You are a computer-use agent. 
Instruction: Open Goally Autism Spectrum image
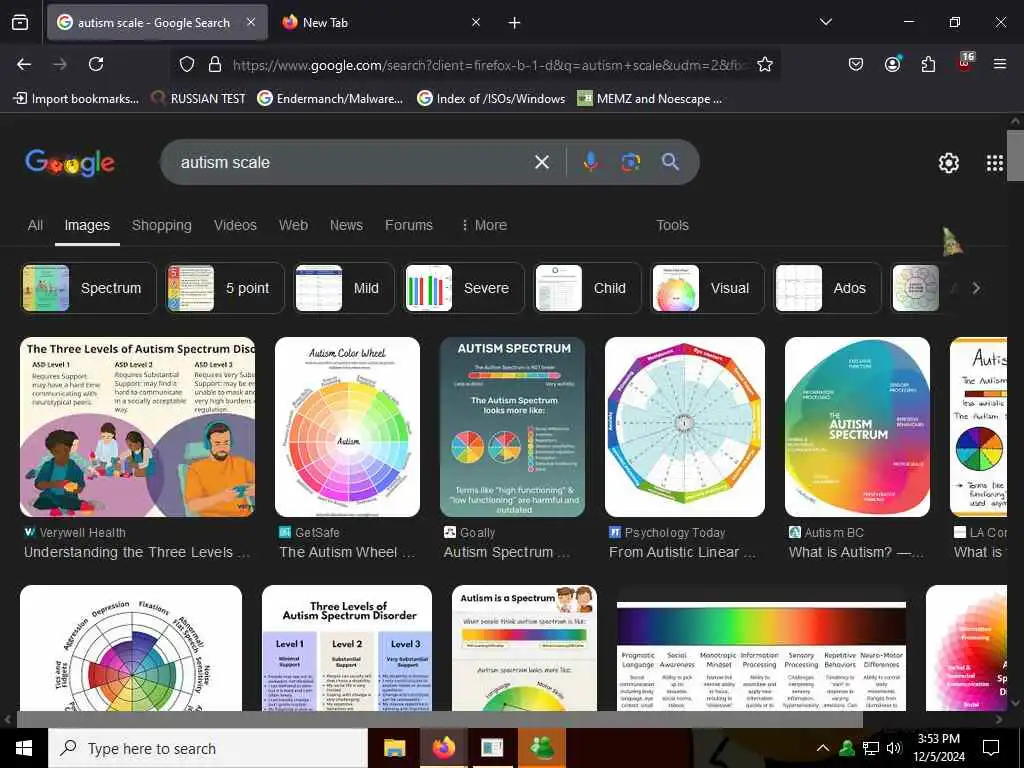513,427
